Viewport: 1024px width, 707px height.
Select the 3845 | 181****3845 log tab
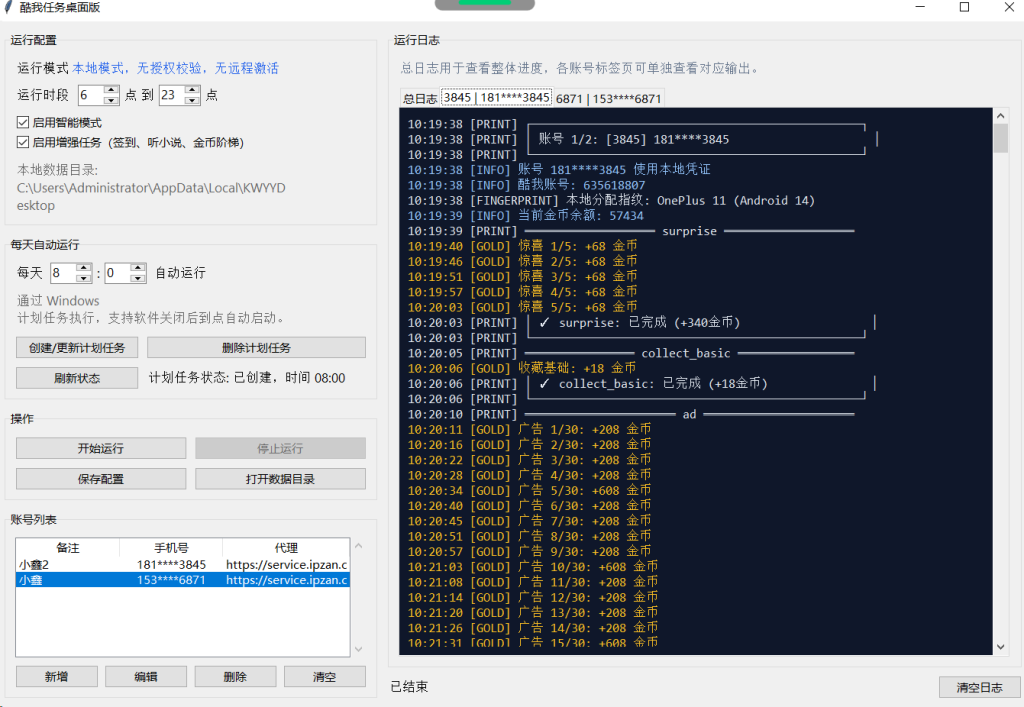pos(496,98)
